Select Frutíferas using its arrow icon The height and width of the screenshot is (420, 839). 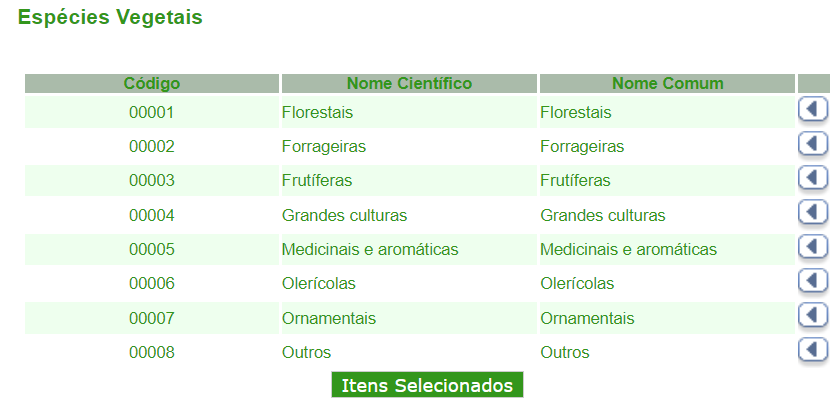click(813, 178)
